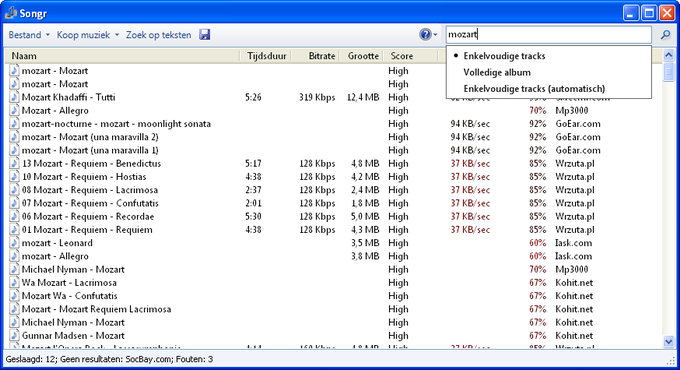Click the 12,4 MB size value

tap(363, 97)
